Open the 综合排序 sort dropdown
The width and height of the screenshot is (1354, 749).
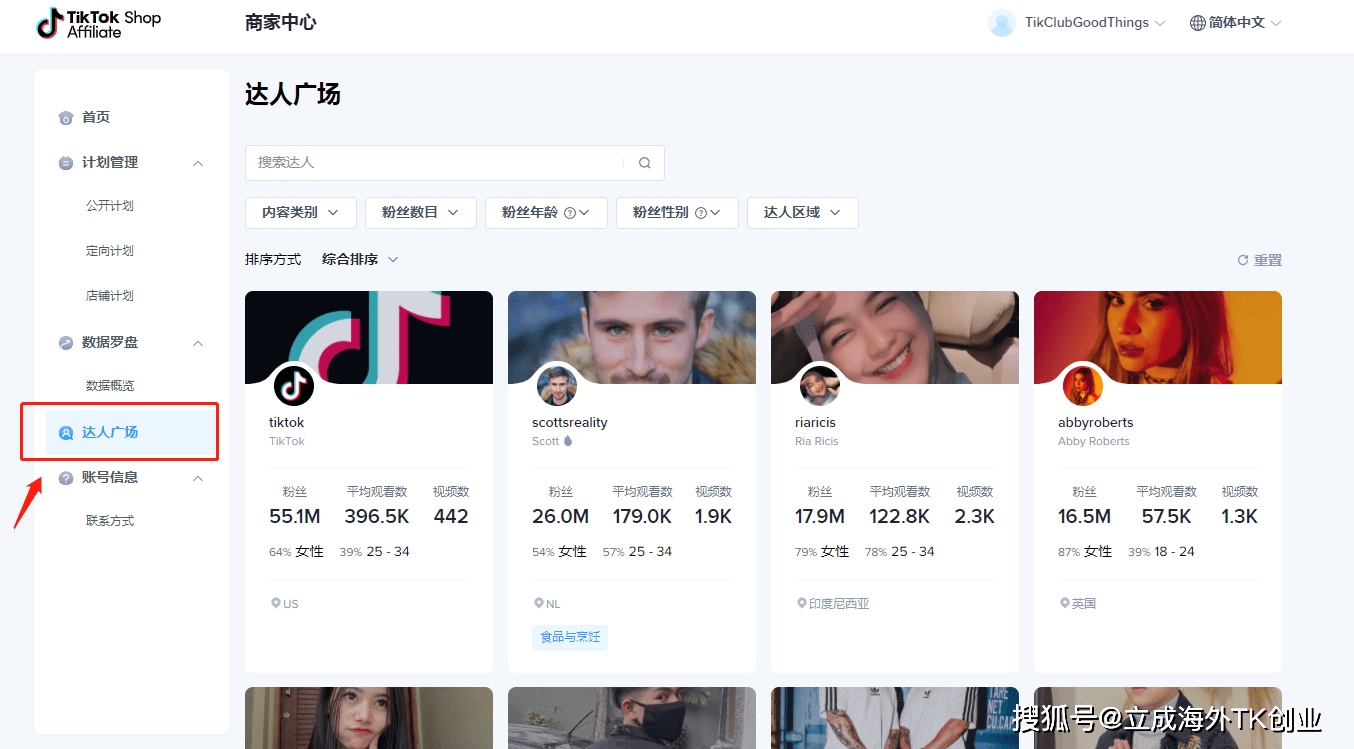[360, 260]
